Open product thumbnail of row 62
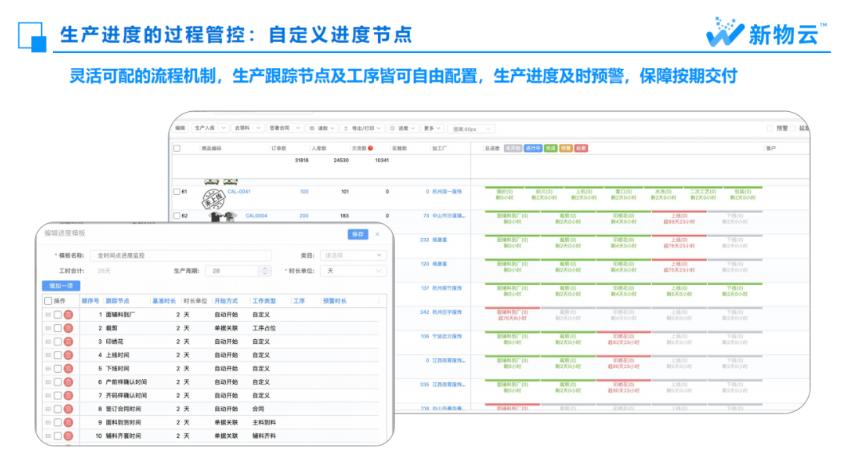Viewport: 847px width, 461px height. 223,216
